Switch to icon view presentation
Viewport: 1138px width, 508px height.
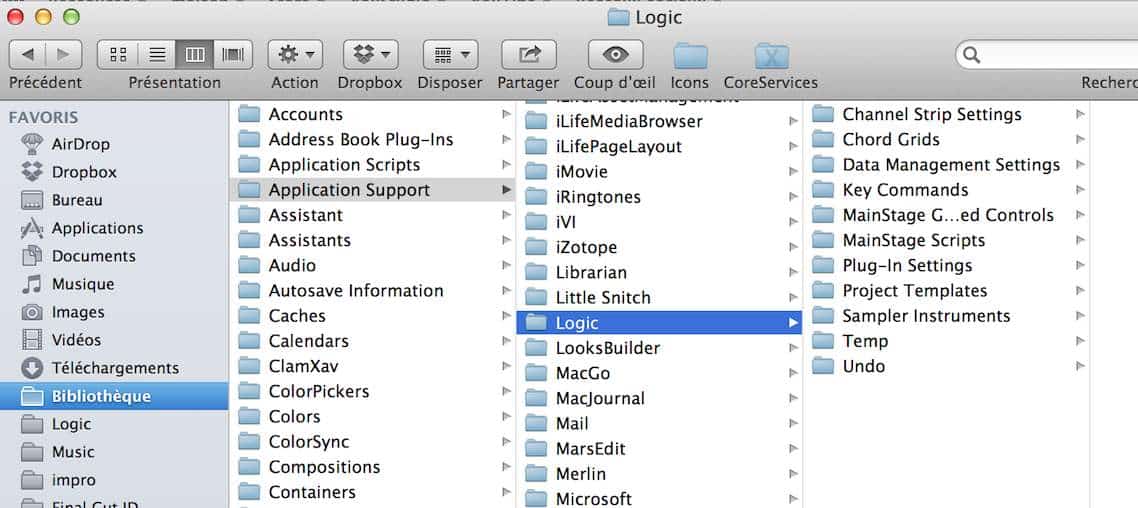point(117,54)
